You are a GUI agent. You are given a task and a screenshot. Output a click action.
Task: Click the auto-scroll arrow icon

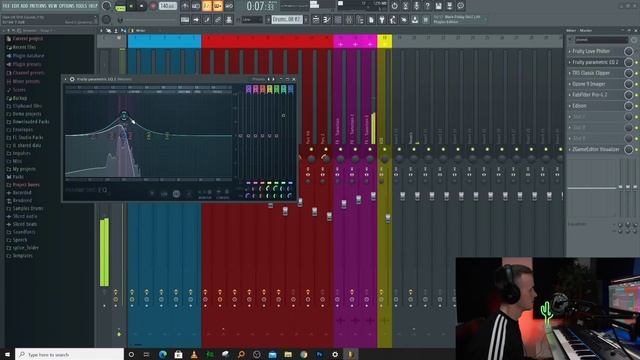click(196, 20)
